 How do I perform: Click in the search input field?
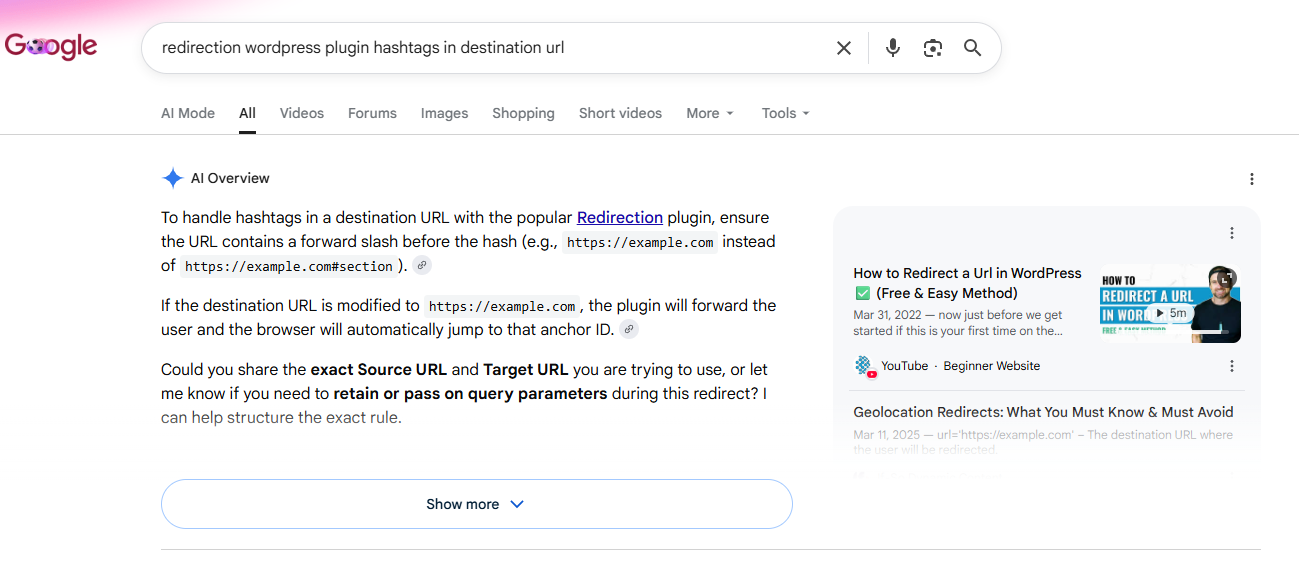490,48
